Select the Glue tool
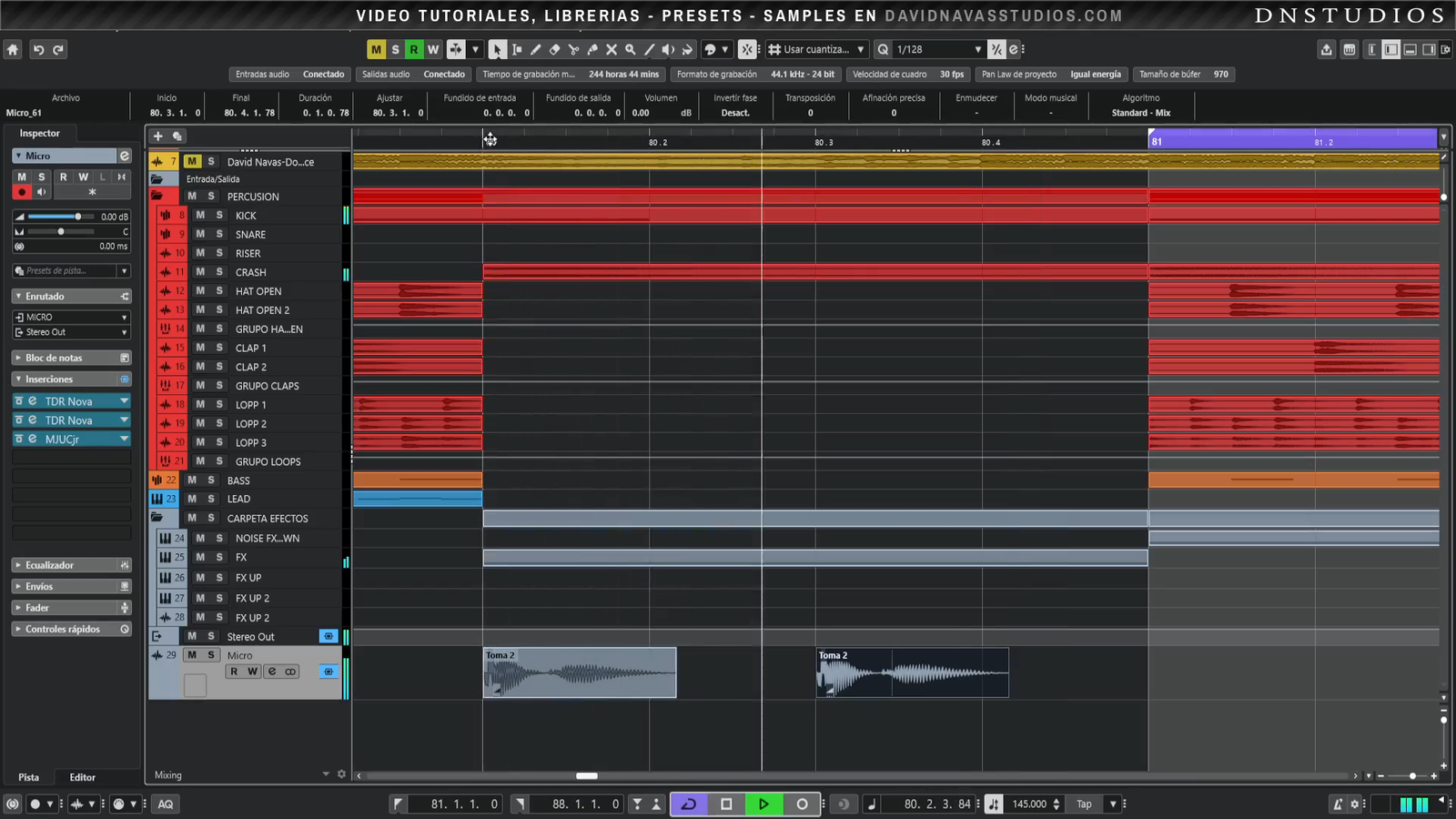The height and width of the screenshot is (819, 1456). click(592, 50)
